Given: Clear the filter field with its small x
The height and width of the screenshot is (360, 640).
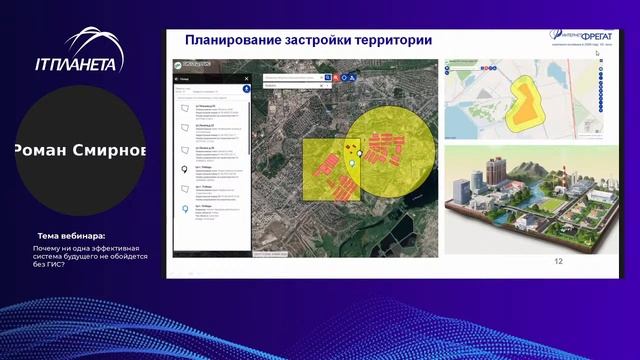Looking at the screenshot, I should click(x=321, y=86).
